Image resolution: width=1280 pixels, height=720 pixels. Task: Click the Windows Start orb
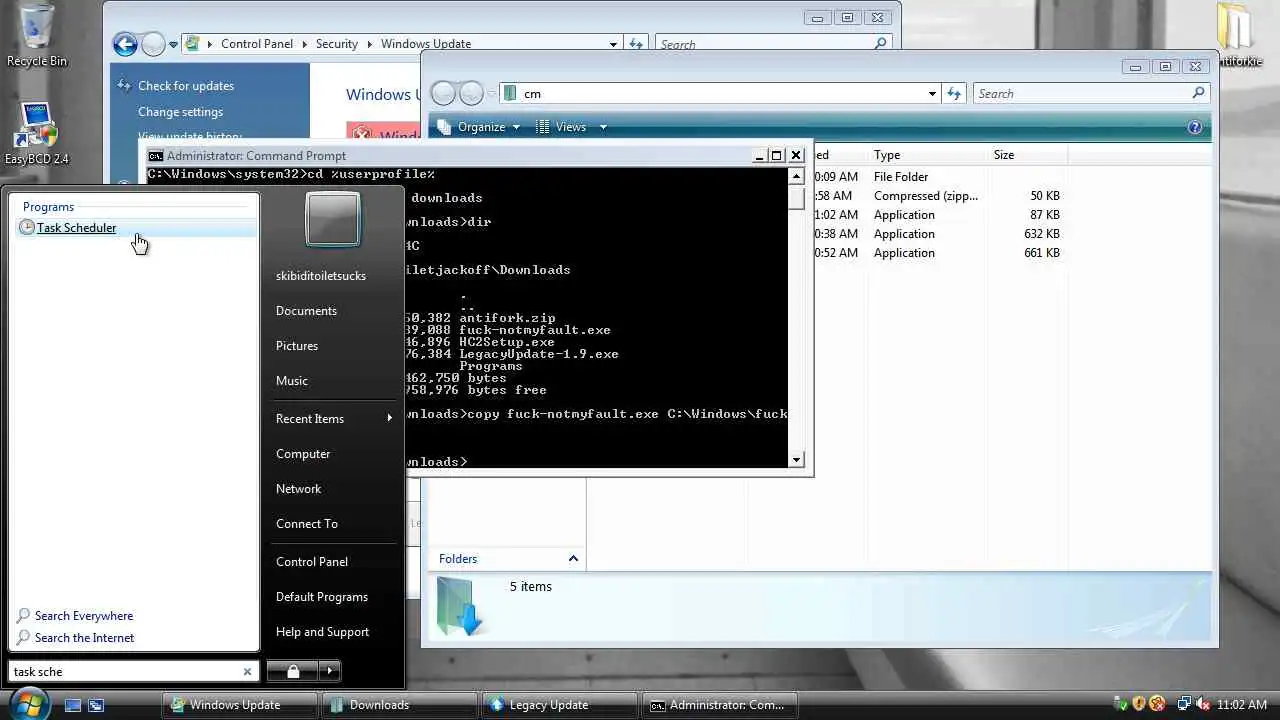coord(29,702)
